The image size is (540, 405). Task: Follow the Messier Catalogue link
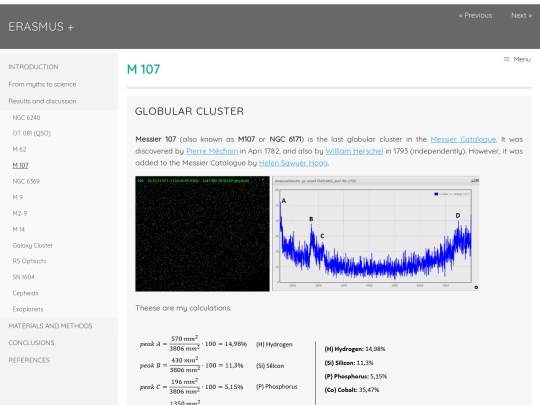(463, 139)
